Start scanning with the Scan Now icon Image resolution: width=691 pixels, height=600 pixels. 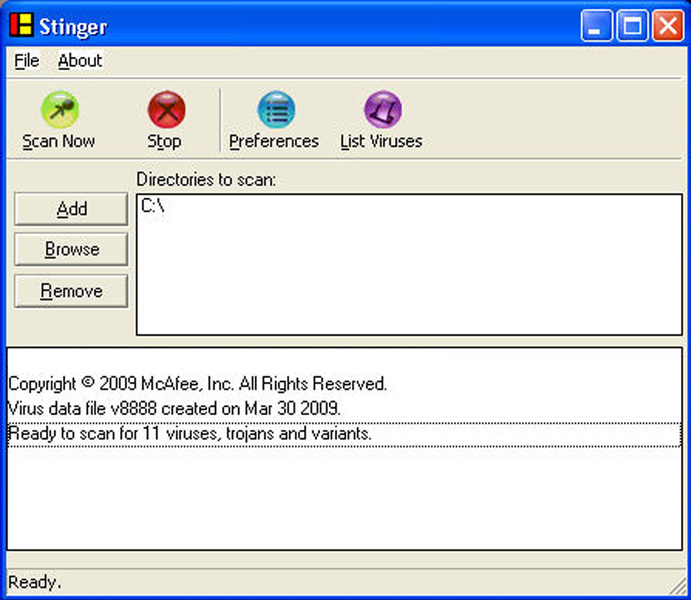(x=60, y=110)
